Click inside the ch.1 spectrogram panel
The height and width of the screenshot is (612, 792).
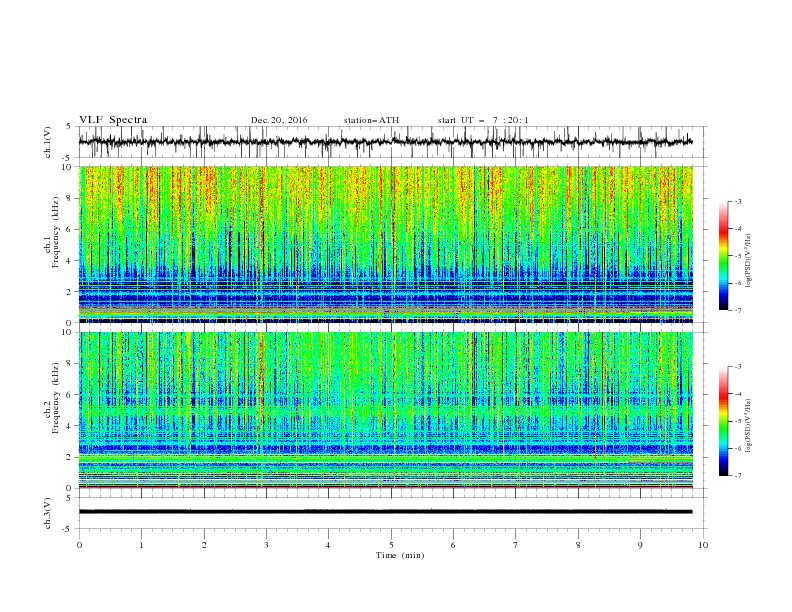click(386, 244)
